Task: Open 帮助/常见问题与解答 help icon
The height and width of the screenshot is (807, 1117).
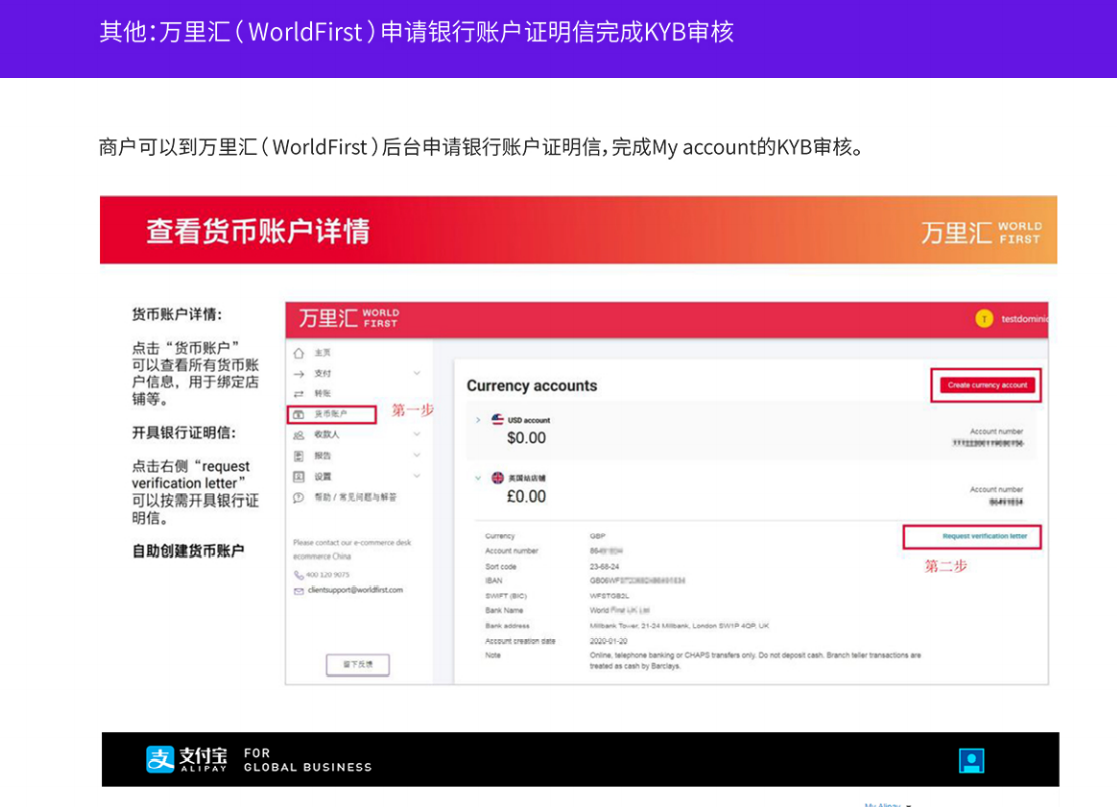Action: point(297,496)
